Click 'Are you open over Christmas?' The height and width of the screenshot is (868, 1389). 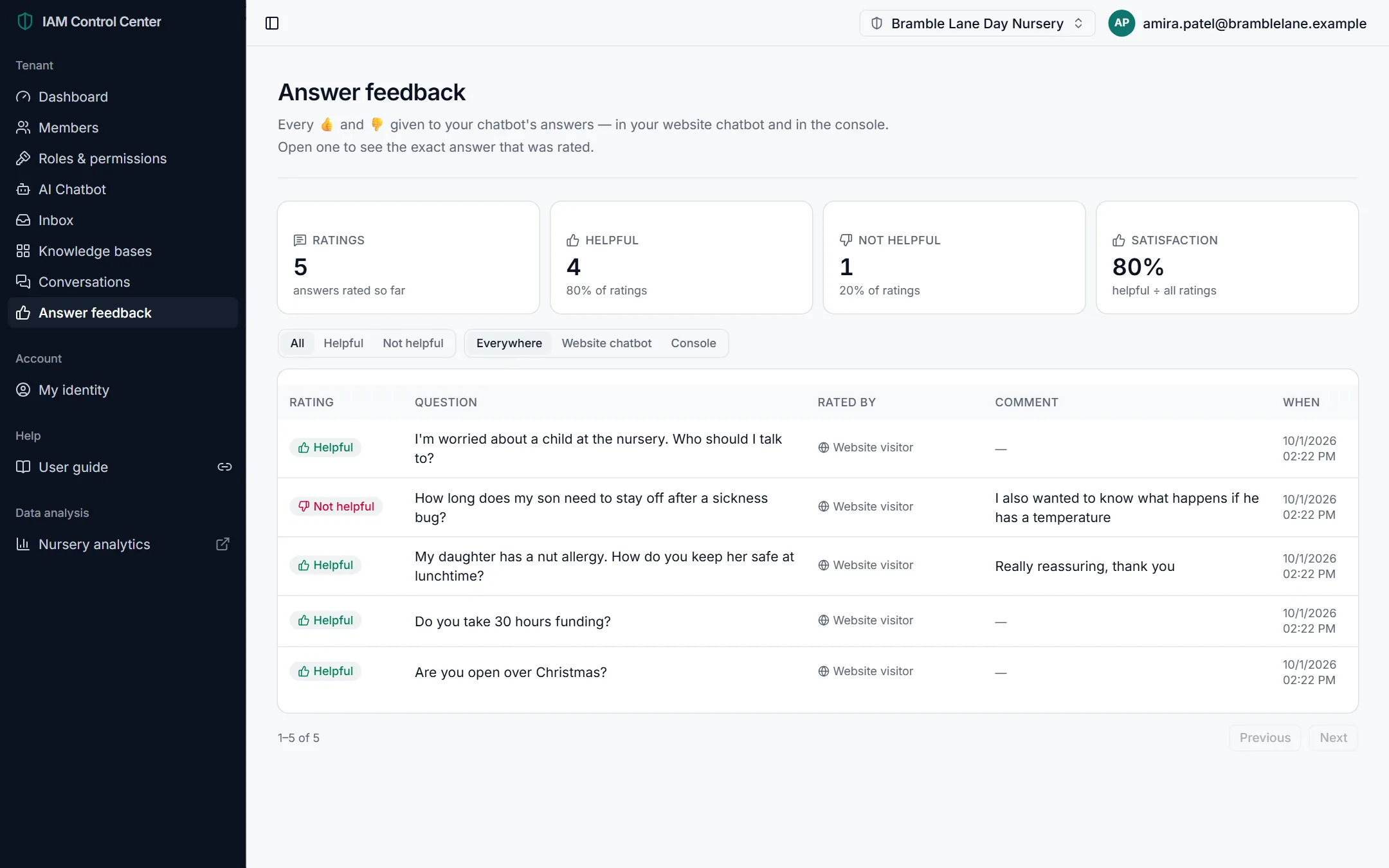click(511, 672)
